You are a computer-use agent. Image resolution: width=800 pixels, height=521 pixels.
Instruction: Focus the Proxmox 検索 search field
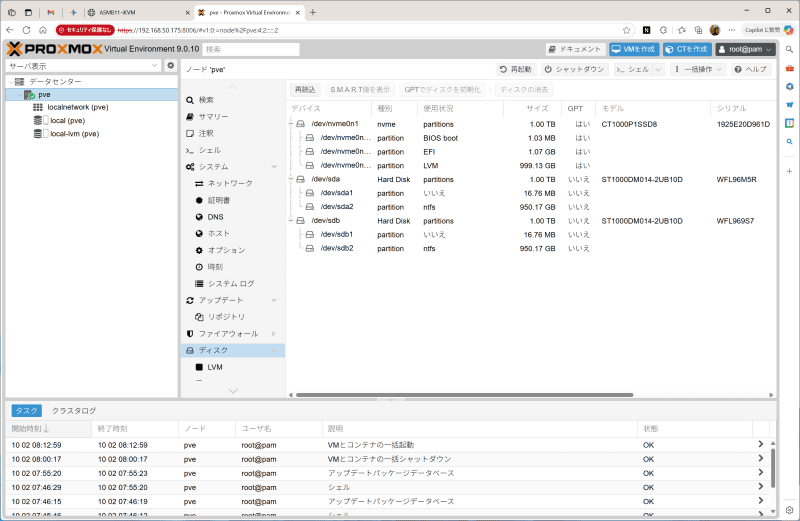tap(251, 49)
